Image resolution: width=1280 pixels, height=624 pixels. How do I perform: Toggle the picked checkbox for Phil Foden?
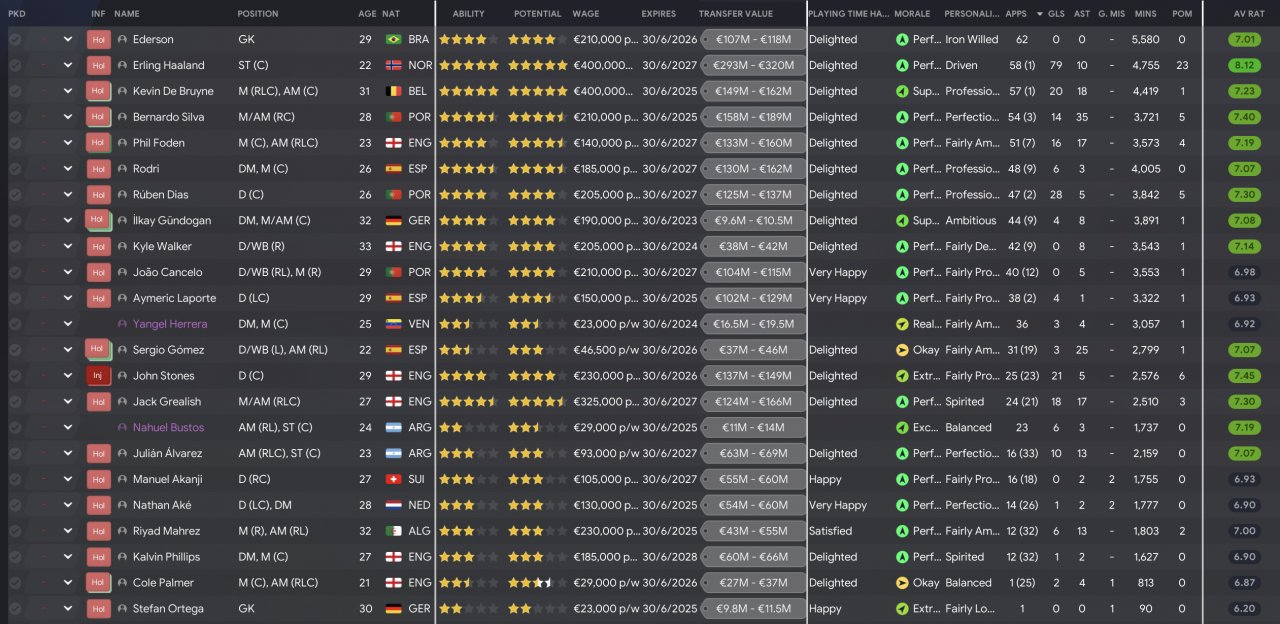pos(15,143)
